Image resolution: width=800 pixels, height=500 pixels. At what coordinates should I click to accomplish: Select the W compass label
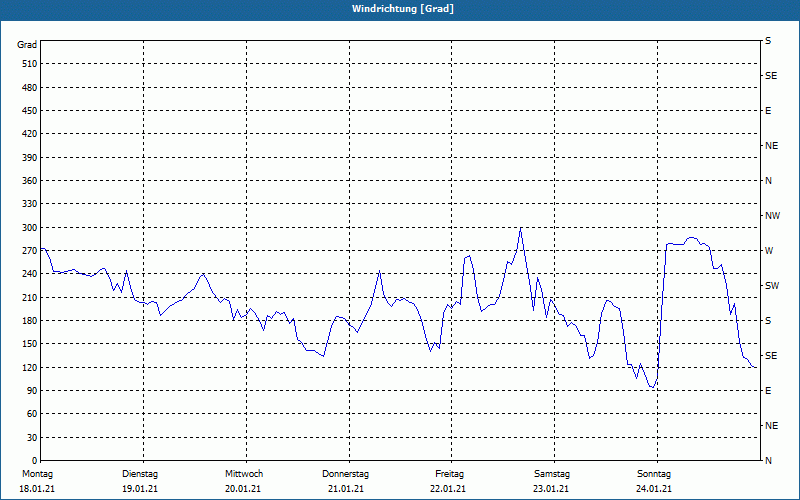pyautogui.click(x=769, y=251)
